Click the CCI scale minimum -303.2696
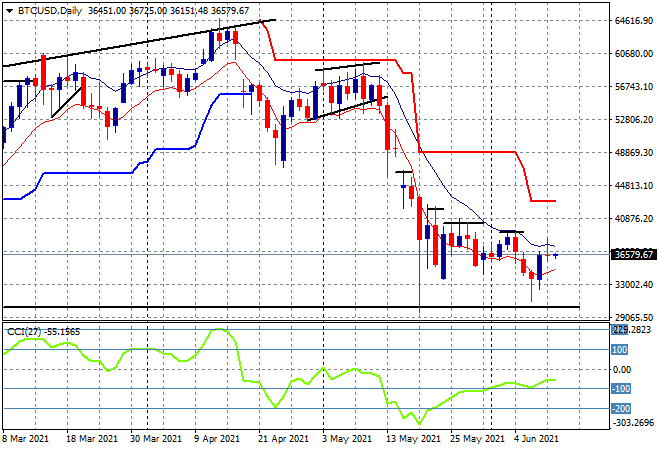Viewport: 660px width, 450px height. [633, 422]
